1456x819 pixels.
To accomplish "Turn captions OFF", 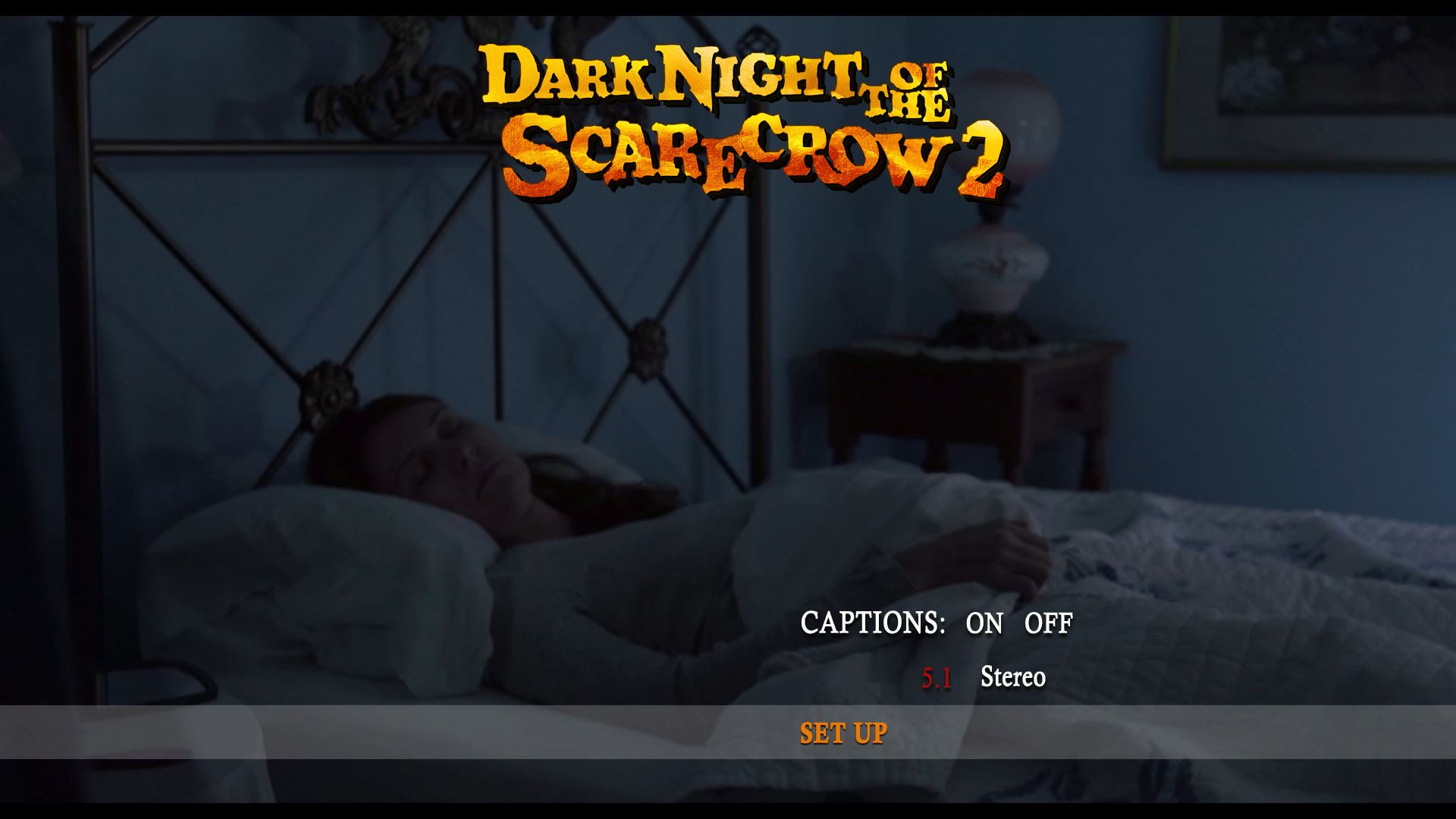I will coord(1048,623).
